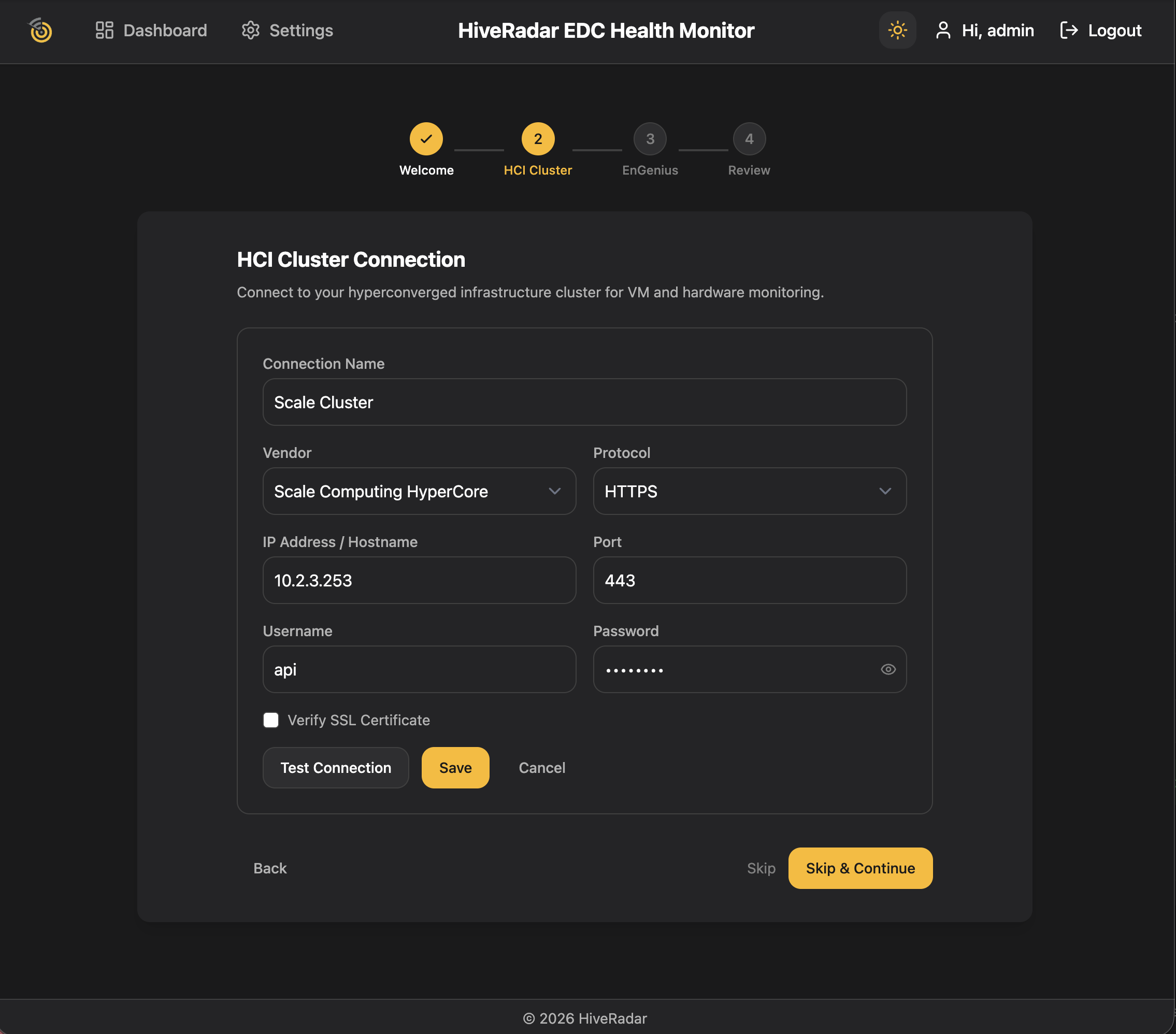The image size is (1176, 1034).
Task: Open the Settings page
Action: pyautogui.click(x=287, y=30)
